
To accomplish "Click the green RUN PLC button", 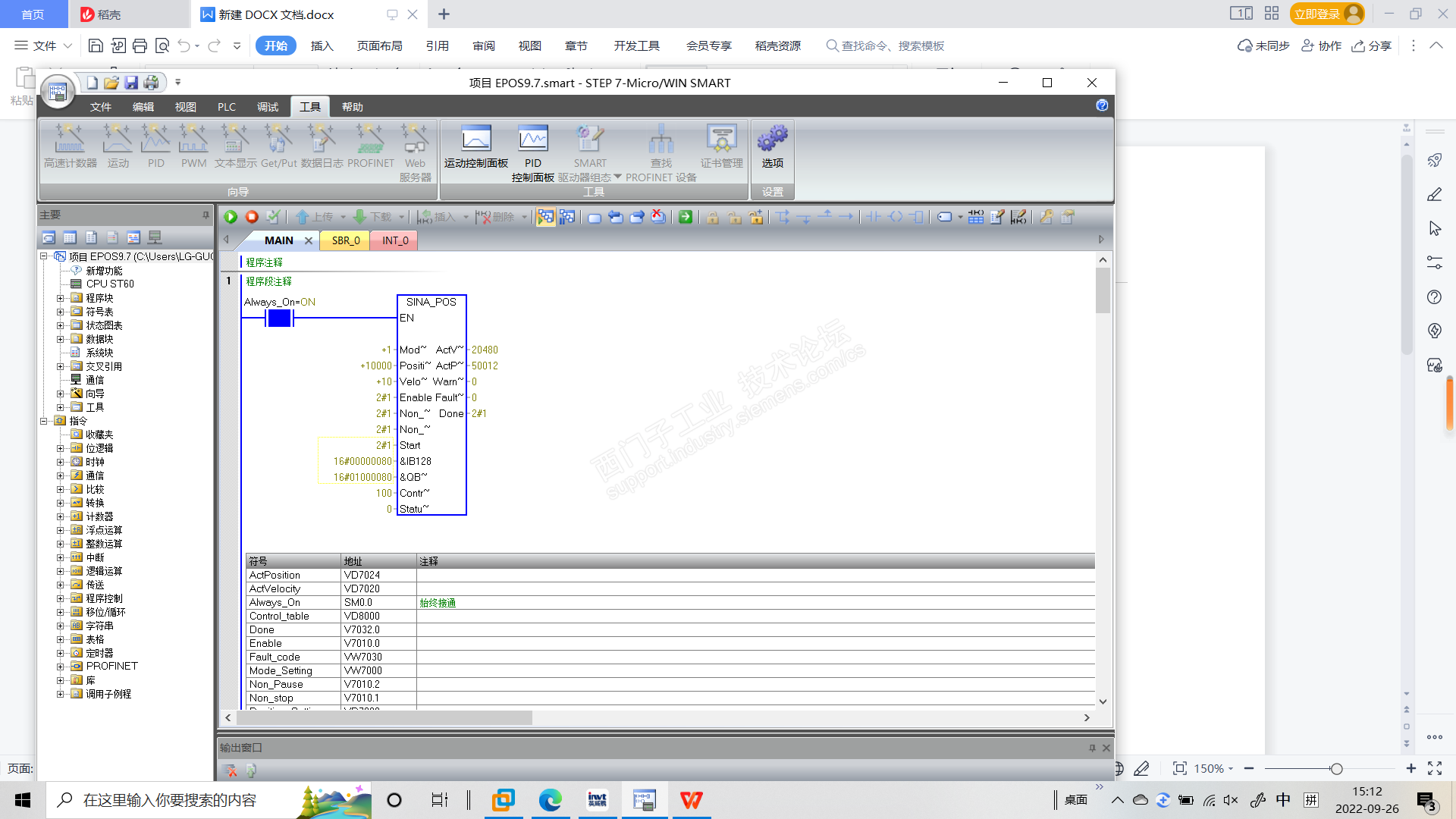I will coord(231,218).
